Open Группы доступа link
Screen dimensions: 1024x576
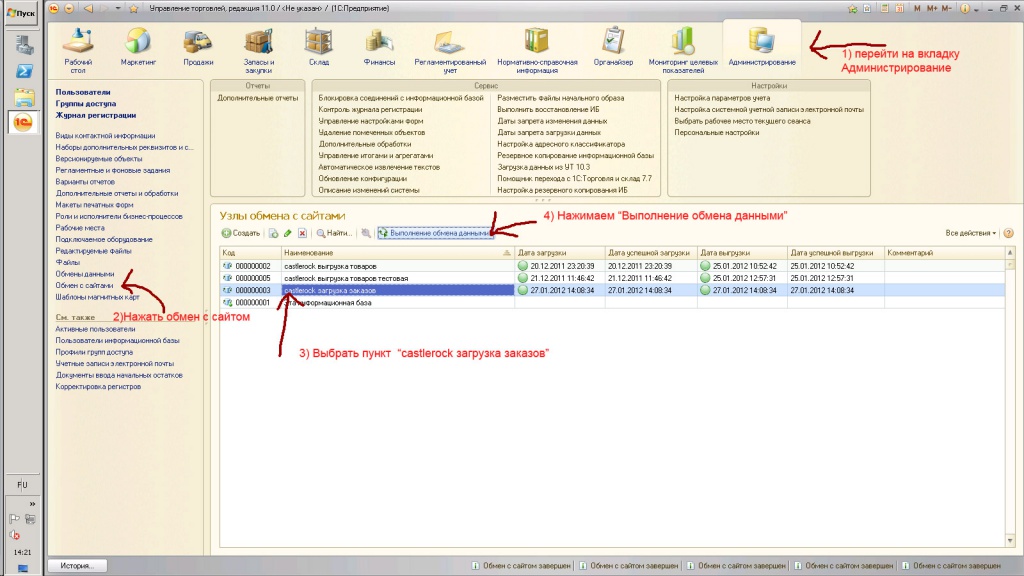click(x=86, y=104)
